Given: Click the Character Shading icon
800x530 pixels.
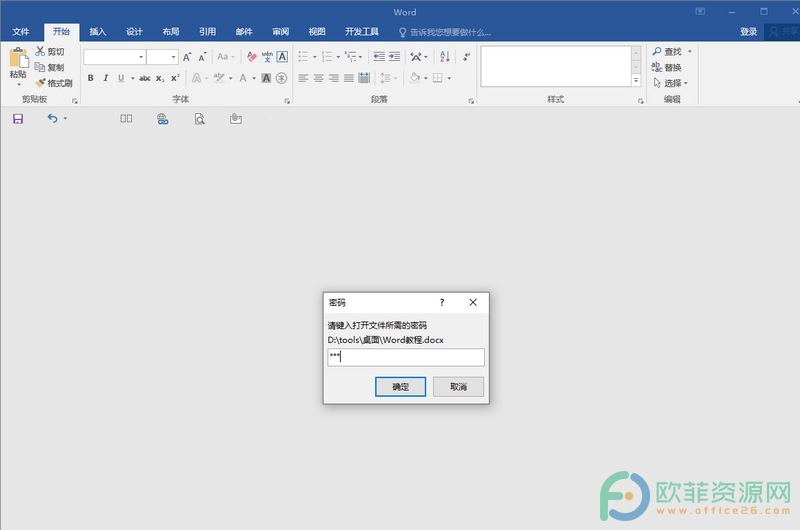Looking at the screenshot, I should click(266, 78).
